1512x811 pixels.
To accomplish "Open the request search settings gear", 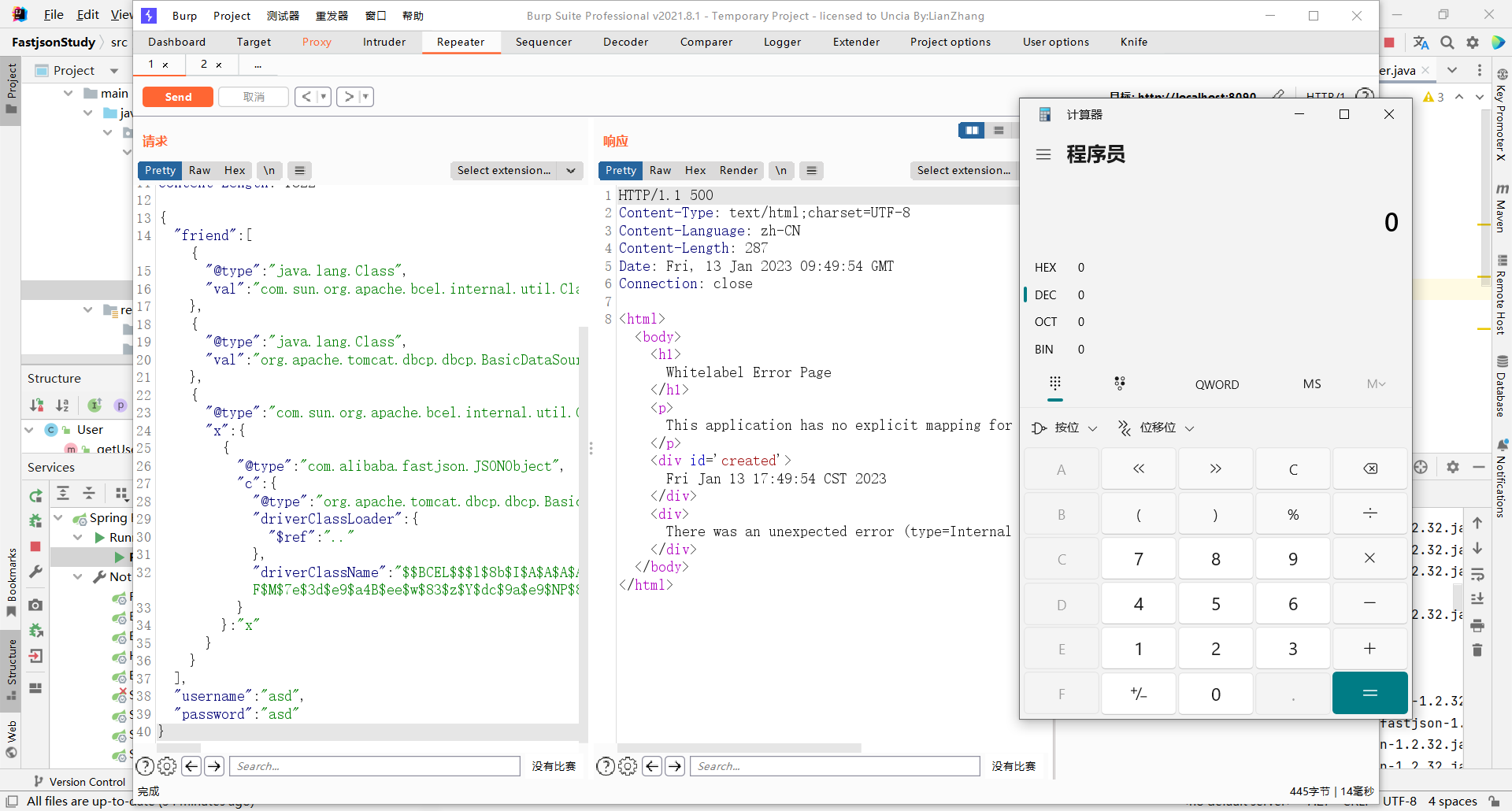I will [x=167, y=766].
